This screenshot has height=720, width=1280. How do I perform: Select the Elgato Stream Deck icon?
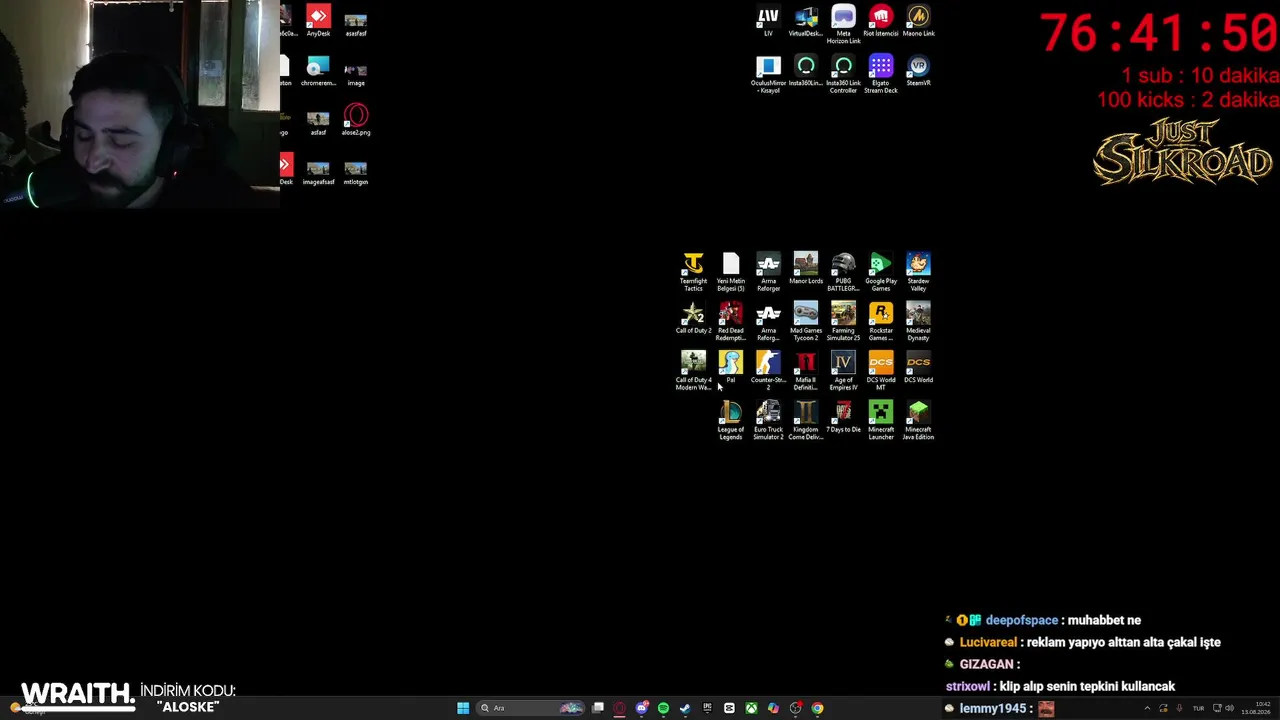881,75
